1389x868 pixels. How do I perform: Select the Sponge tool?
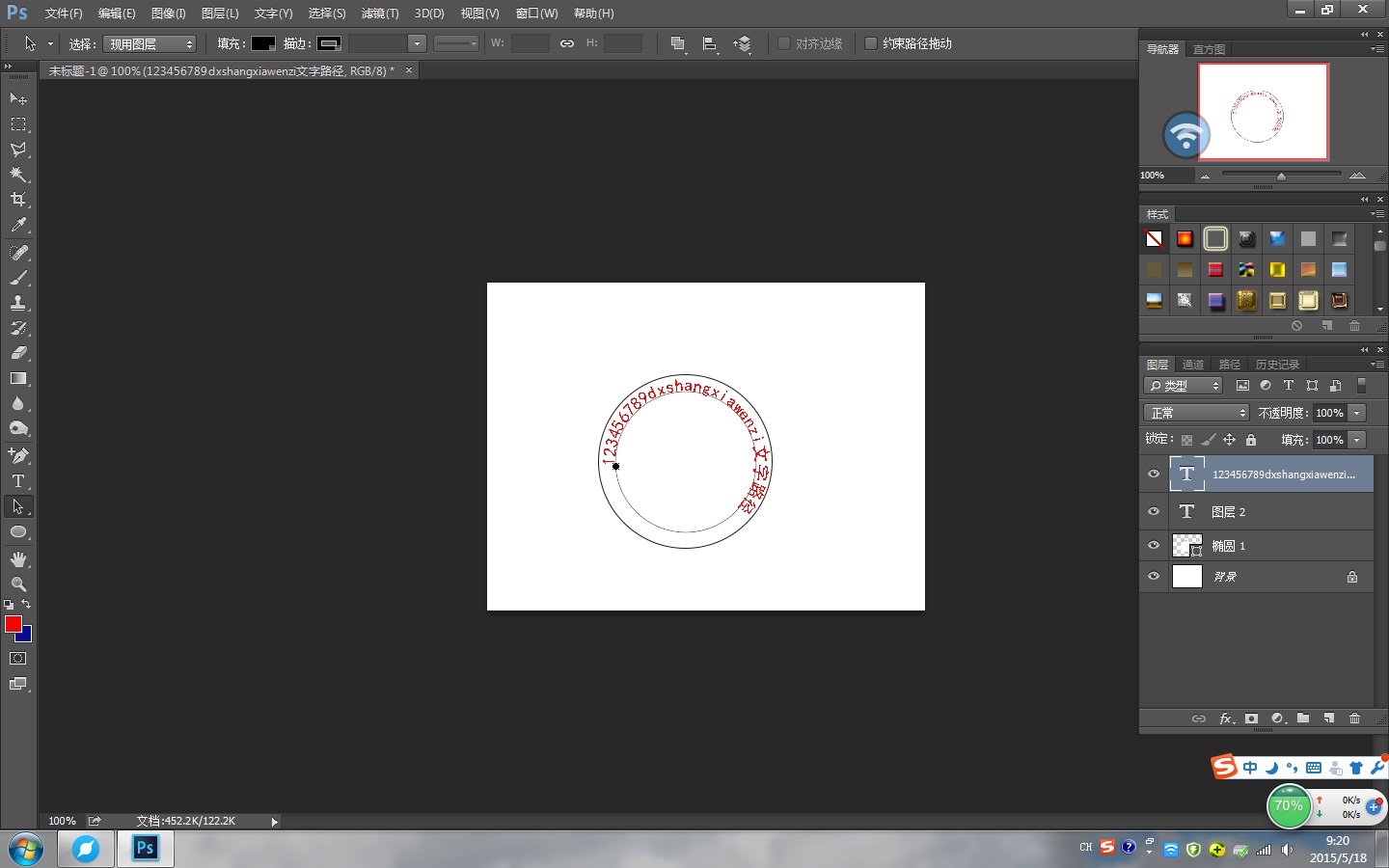18,429
